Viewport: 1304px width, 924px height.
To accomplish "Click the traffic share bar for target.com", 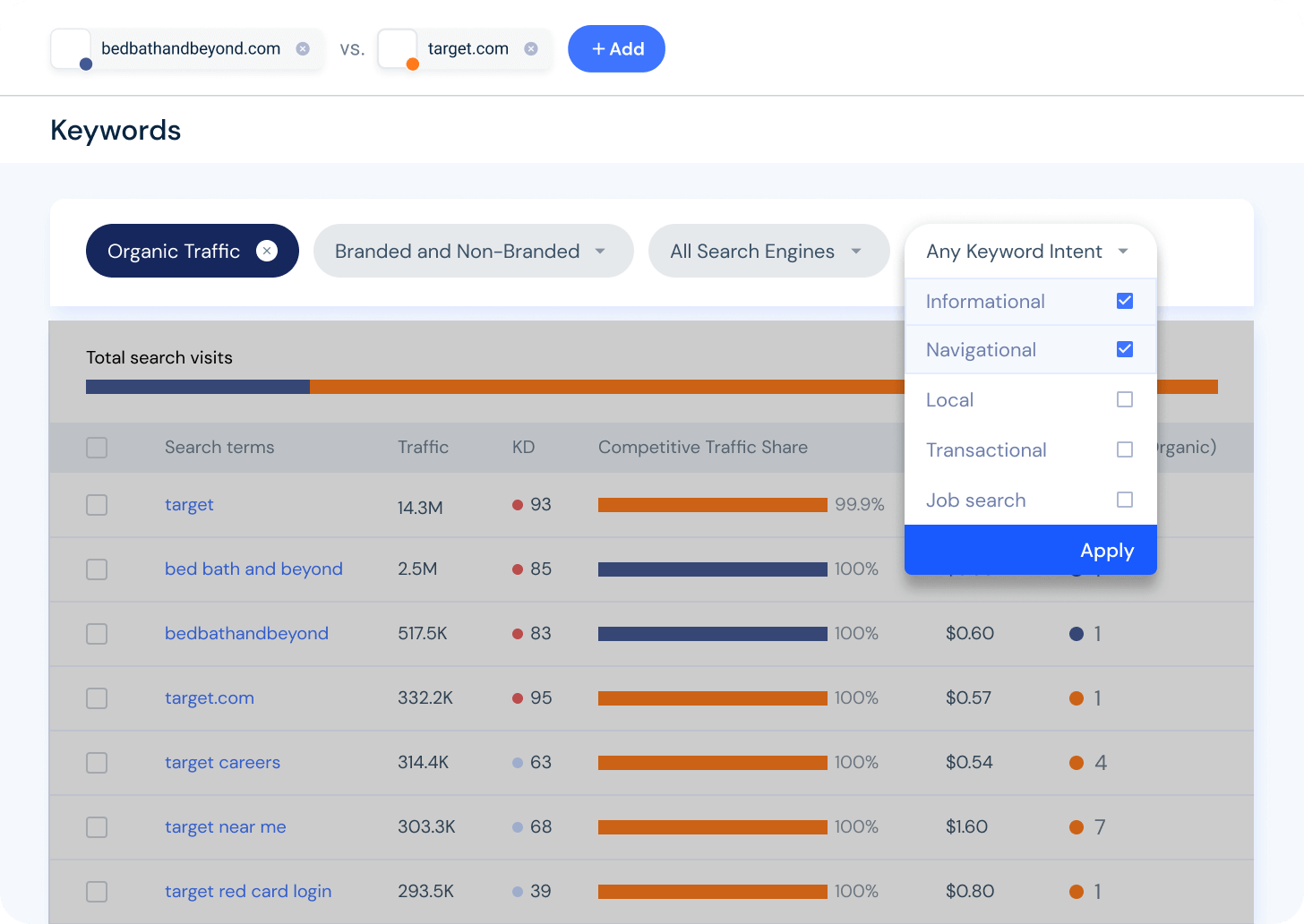I will [x=712, y=697].
